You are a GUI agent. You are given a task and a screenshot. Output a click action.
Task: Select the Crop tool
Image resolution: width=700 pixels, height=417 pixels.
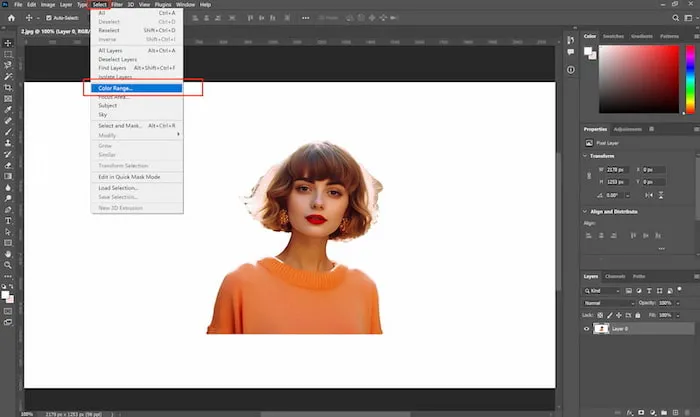click(8, 87)
